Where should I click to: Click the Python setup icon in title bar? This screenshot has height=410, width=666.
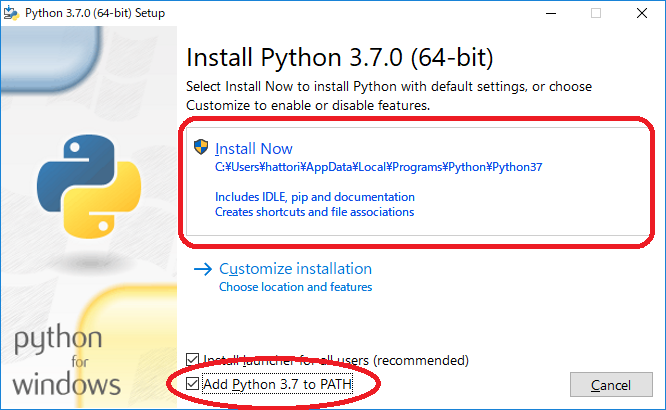pos(11,13)
